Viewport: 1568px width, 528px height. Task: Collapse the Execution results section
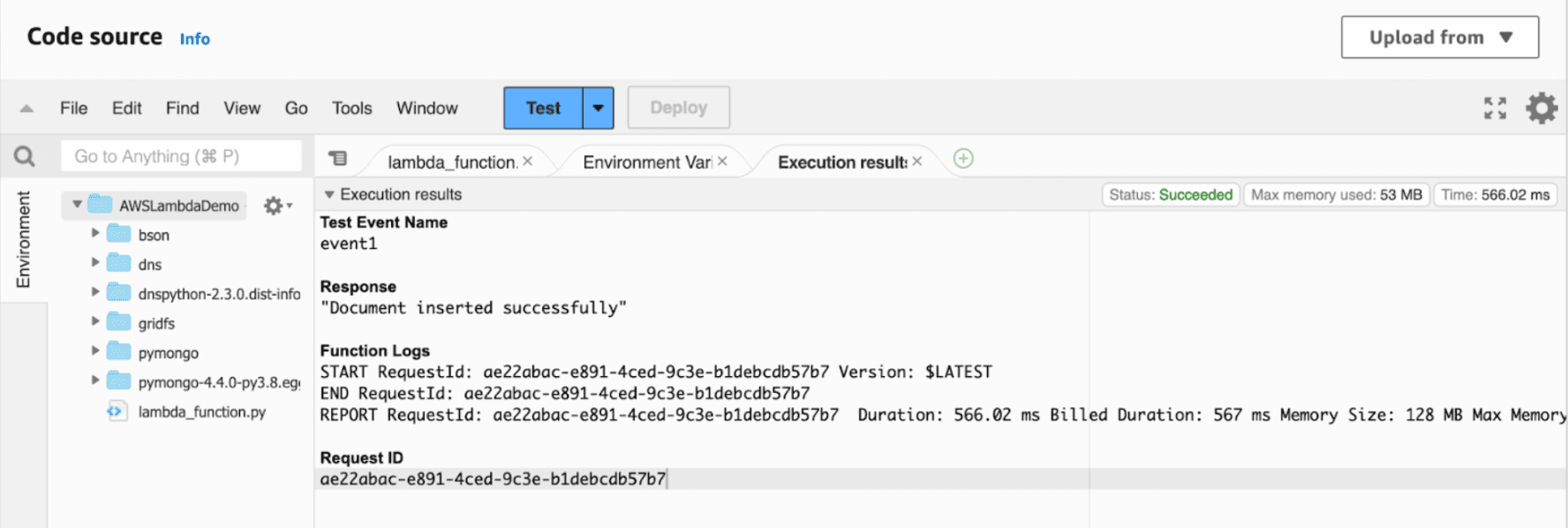[329, 194]
